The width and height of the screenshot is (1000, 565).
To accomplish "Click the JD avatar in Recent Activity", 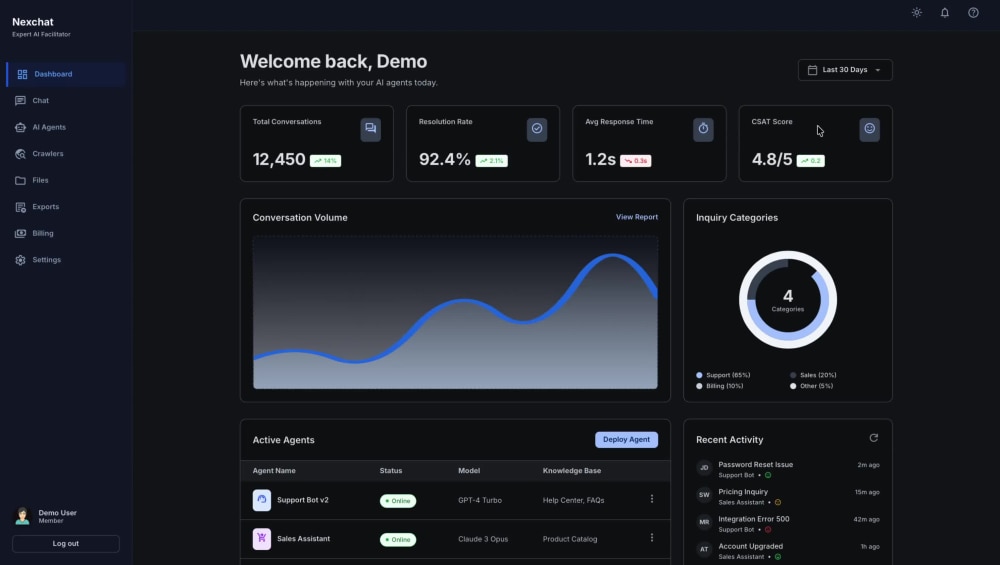I will (x=704, y=468).
